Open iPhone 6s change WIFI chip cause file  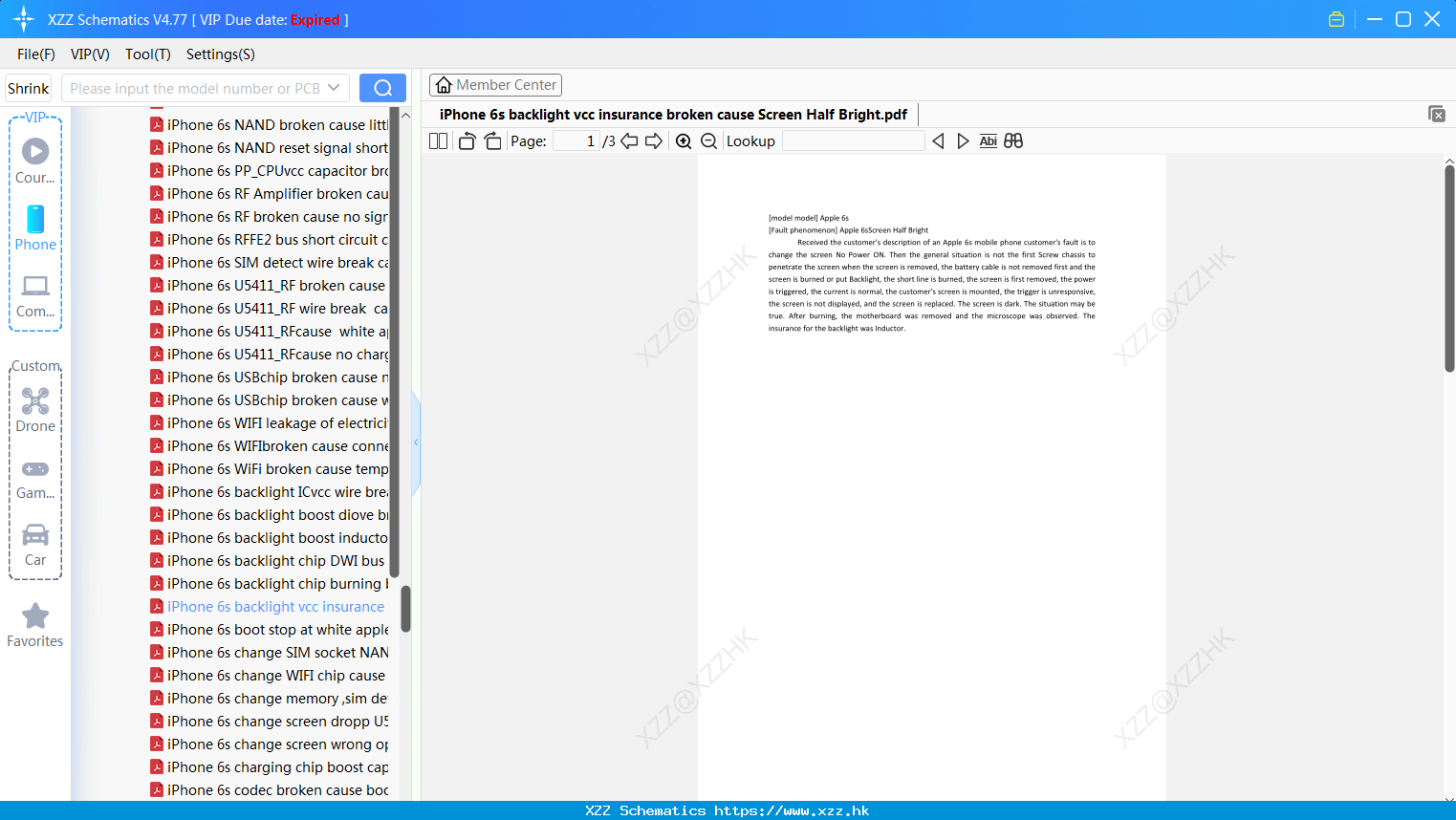click(x=268, y=676)
